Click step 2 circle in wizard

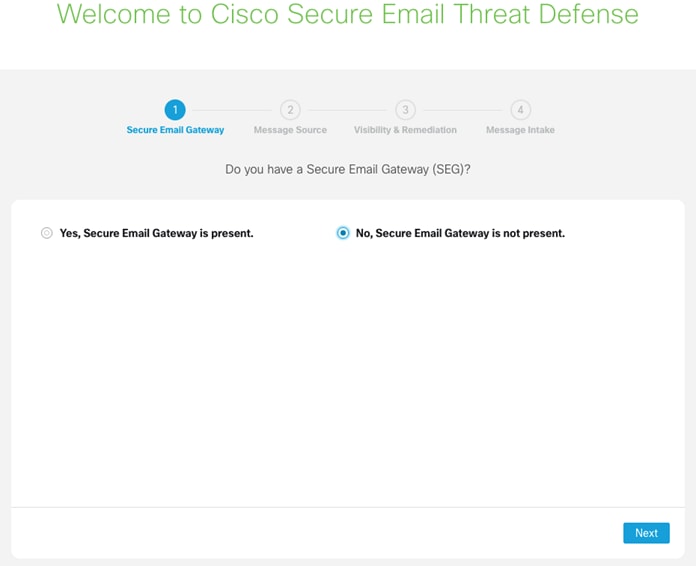click(x=290, y=110)
